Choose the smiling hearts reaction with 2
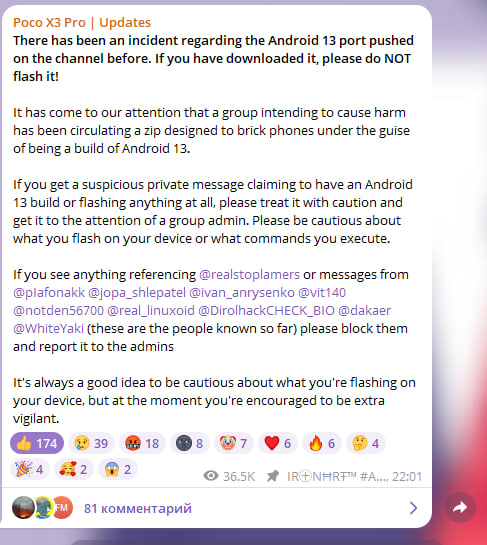487x545 pixels. pyautogui.click(x=74, y=469)
